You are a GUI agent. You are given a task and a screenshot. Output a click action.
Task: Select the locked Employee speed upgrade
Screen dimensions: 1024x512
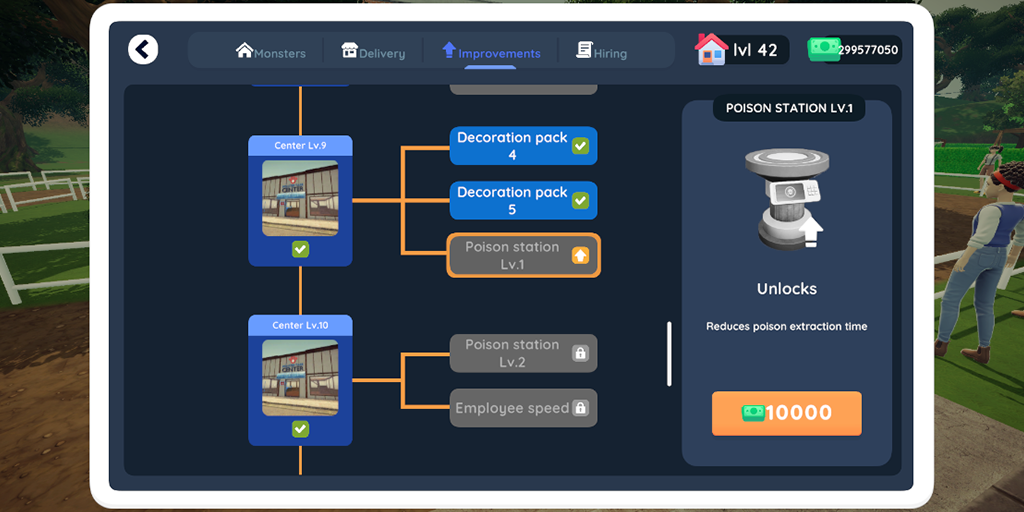click(523, 408)
